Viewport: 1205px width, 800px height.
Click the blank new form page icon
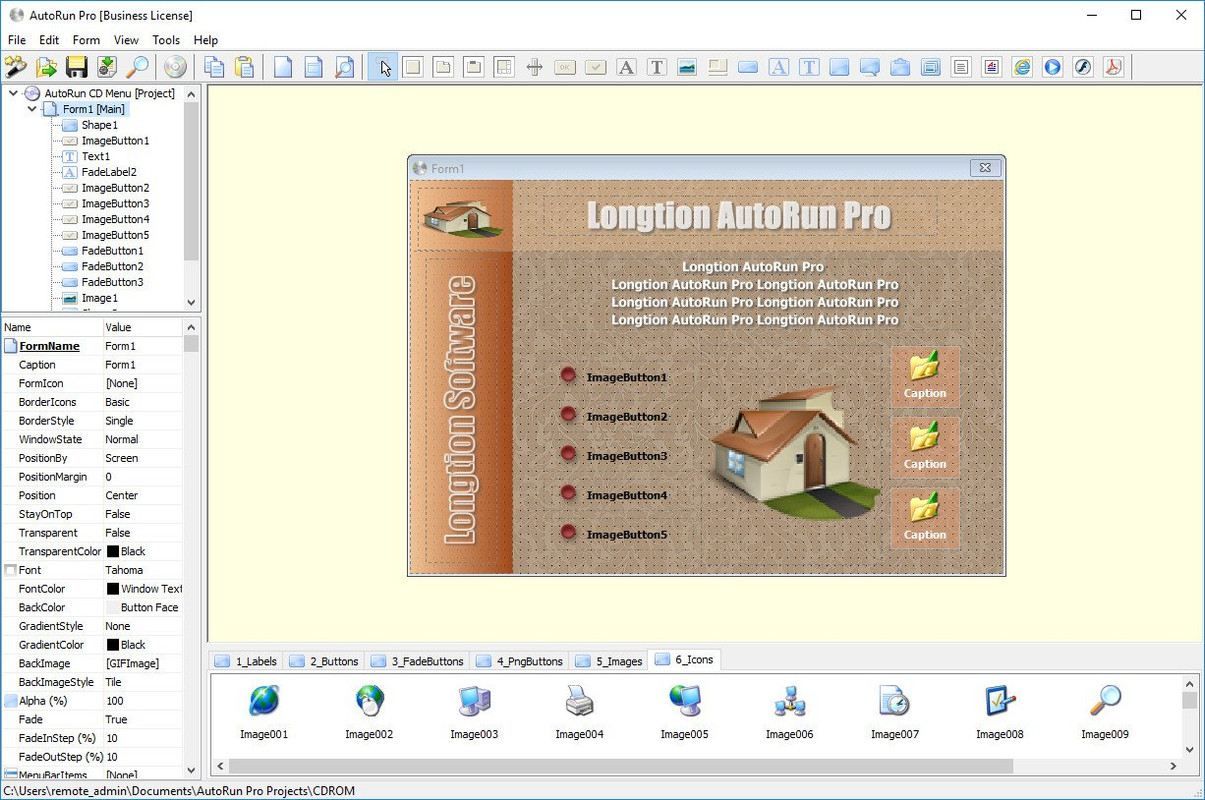pos(283,67)
